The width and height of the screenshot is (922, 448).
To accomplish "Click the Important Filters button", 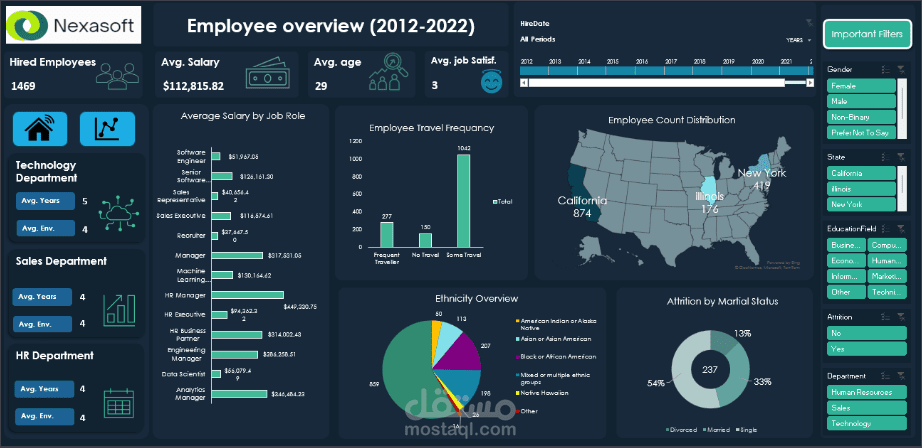I will [x=867, y=34].
